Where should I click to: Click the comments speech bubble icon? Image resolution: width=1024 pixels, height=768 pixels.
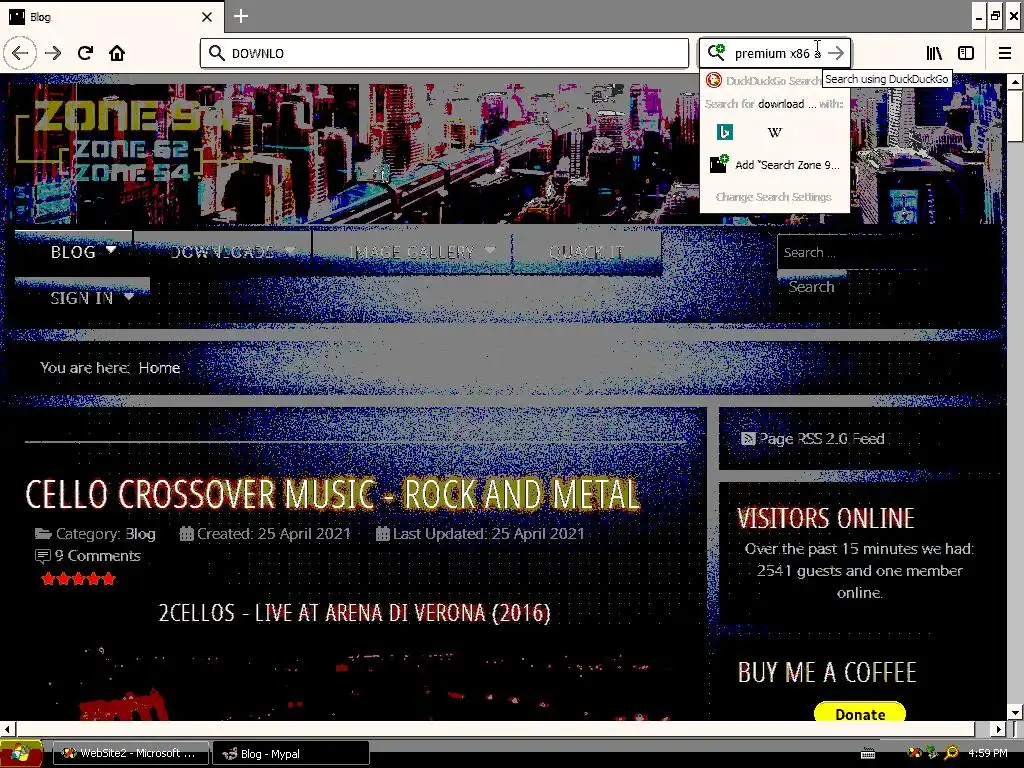click(42, 556)
